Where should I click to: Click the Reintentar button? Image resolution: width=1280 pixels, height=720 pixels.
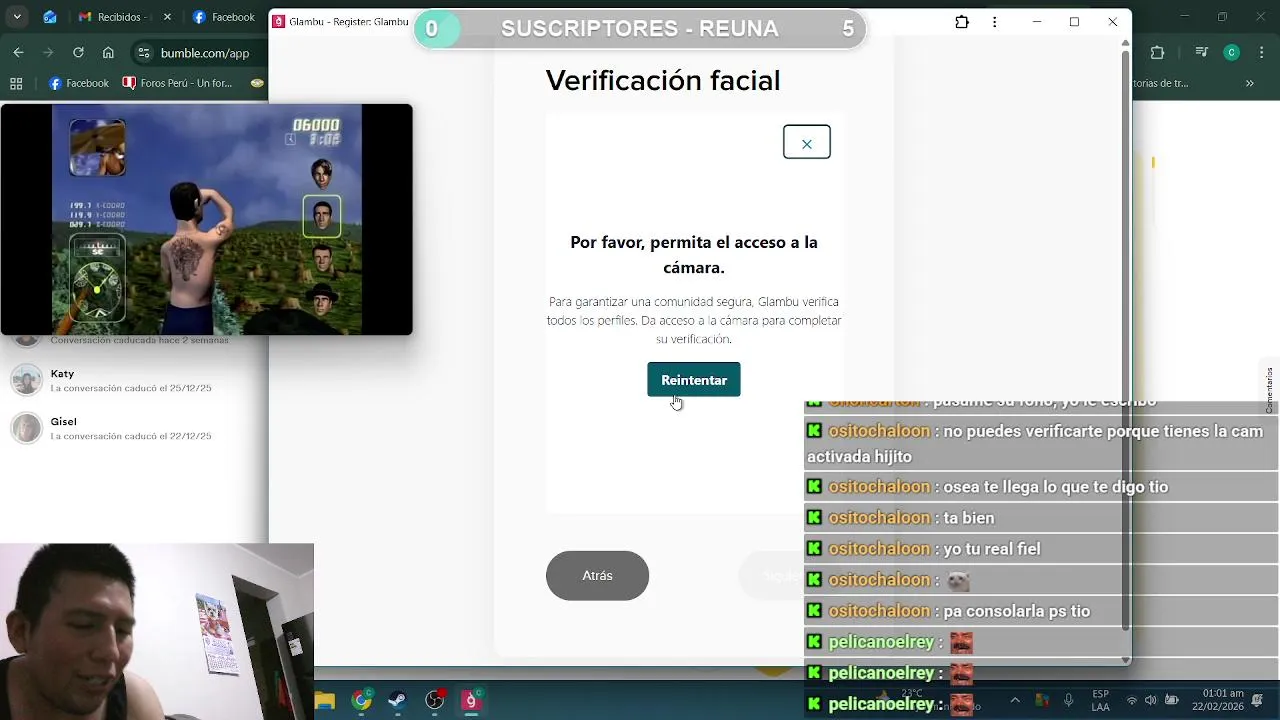click(x=693, y=380)
